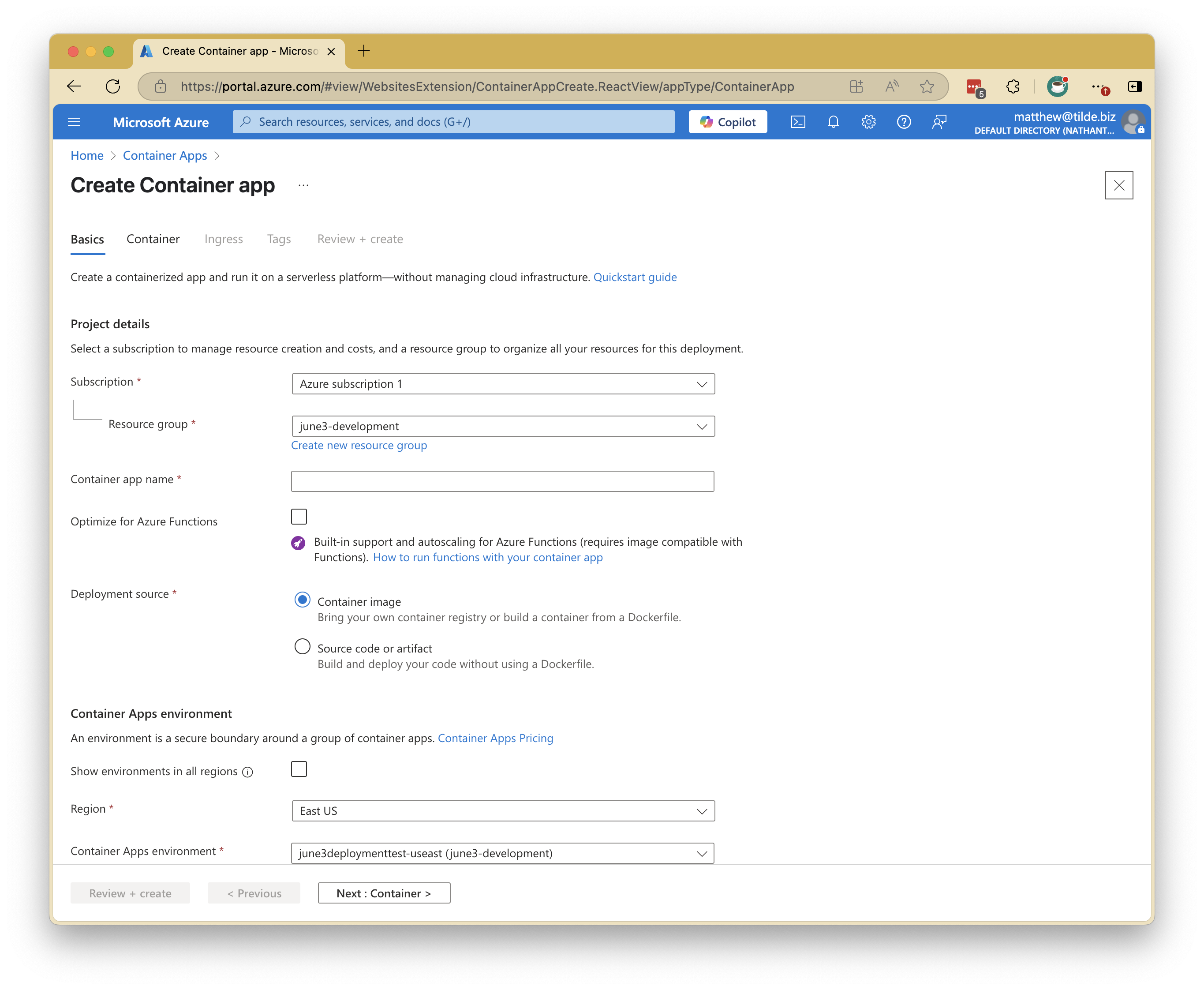Close the Create Container app blade
1204x990 pixels.
(1118, 185)
